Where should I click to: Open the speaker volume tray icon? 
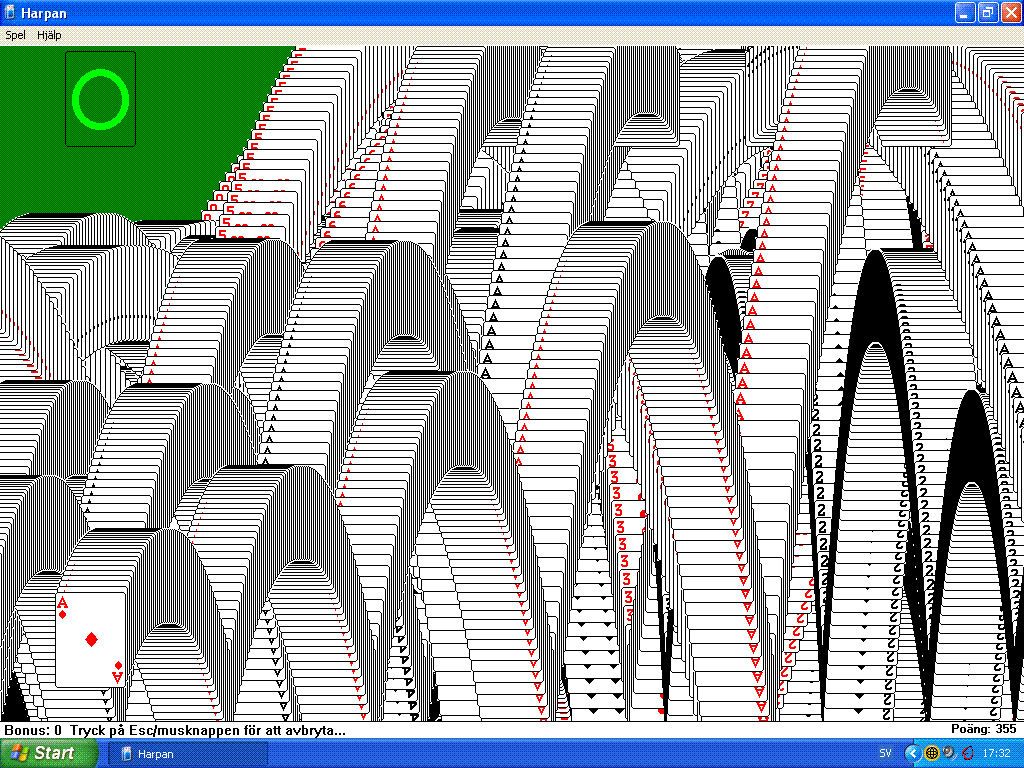[949, 754]
